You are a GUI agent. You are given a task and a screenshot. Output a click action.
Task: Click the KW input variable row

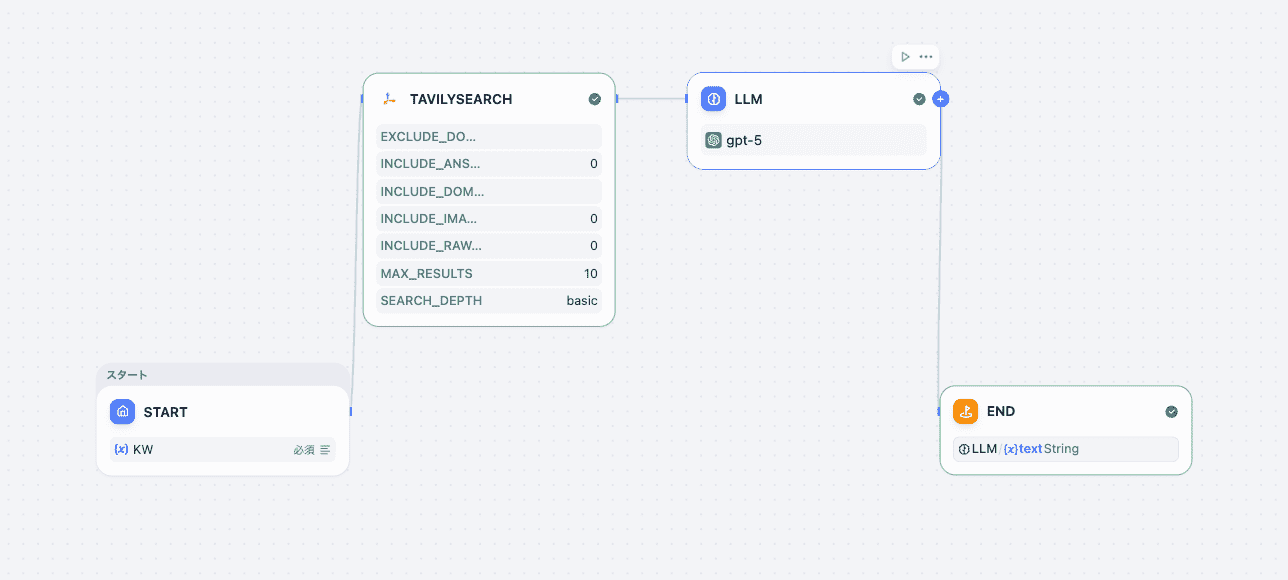coord(223,449)
